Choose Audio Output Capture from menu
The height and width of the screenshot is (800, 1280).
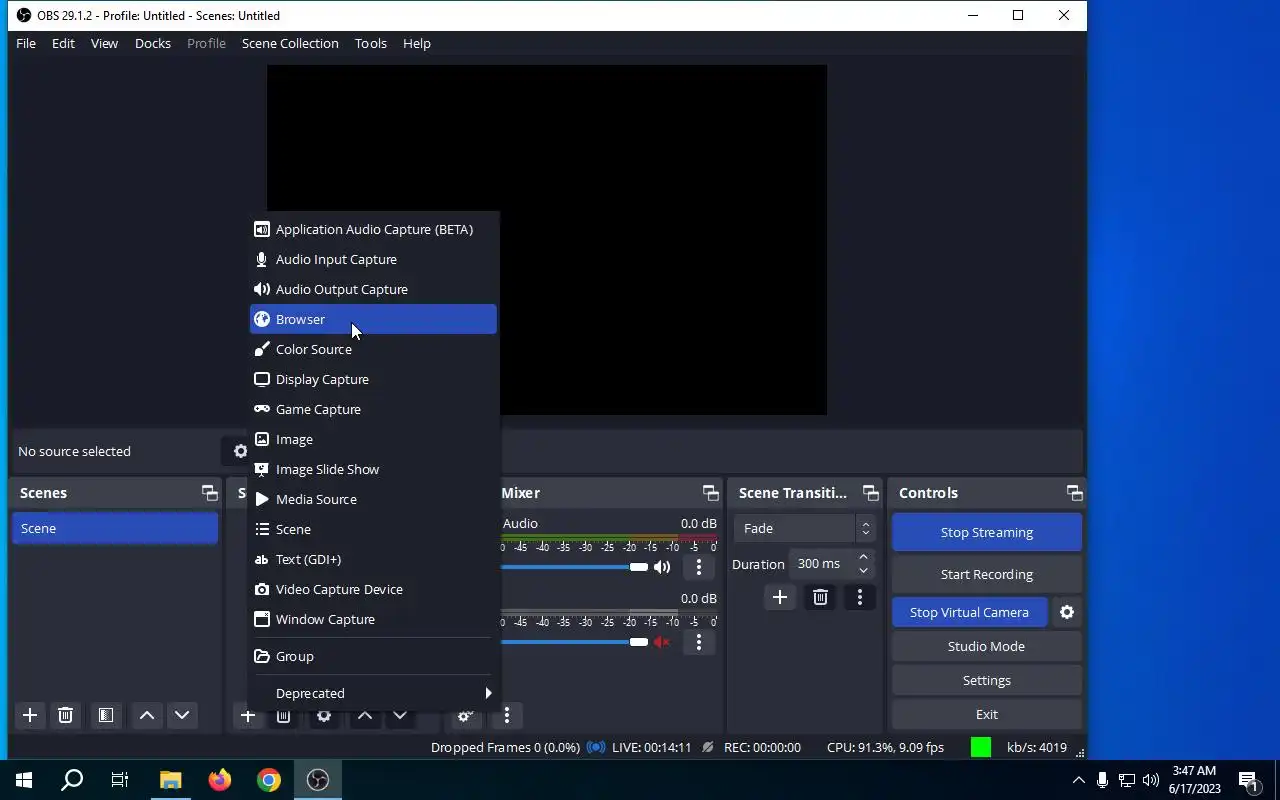point(373,289)
